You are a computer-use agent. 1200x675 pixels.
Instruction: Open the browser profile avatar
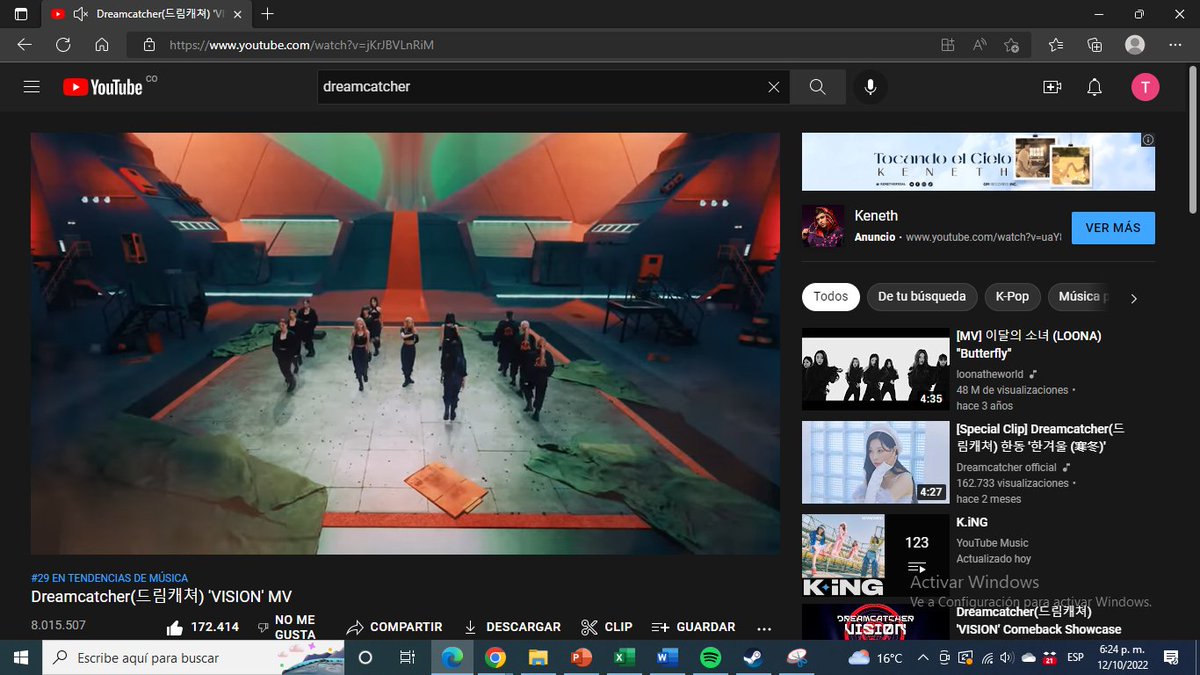(1135, 45)
